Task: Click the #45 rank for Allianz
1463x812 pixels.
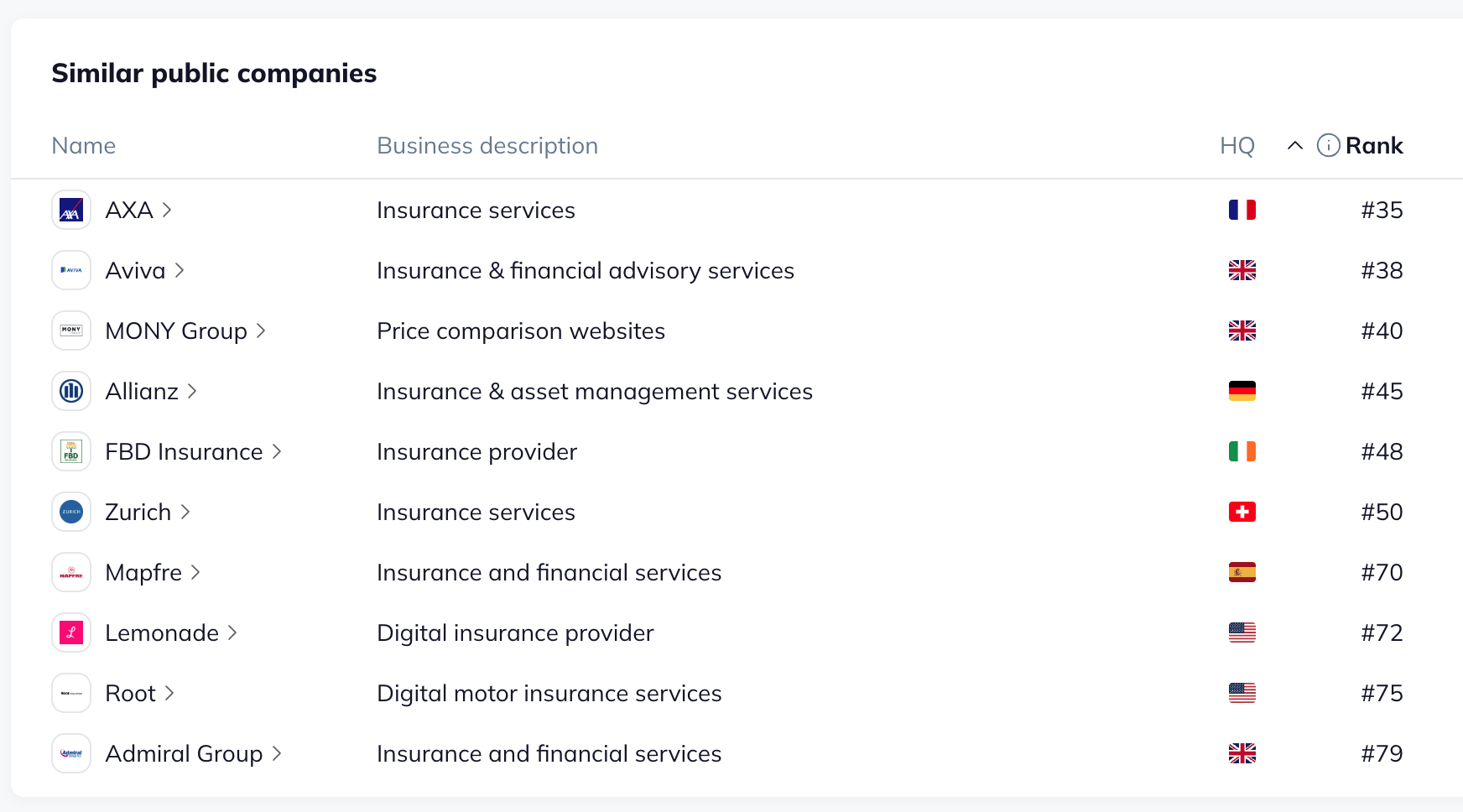Action: click(1382, 391)
